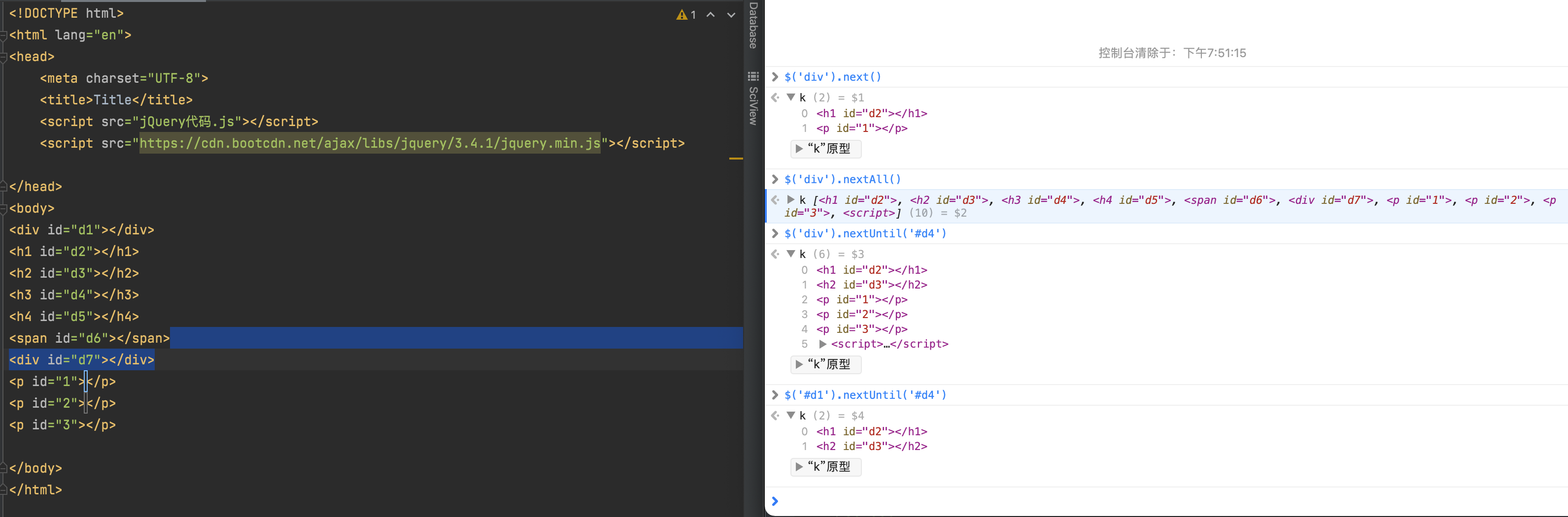Click p id="1" entry in $1 result
The height and width of the screenshot is (517, 1568).
pyautogui.click(x=862, y=129)
